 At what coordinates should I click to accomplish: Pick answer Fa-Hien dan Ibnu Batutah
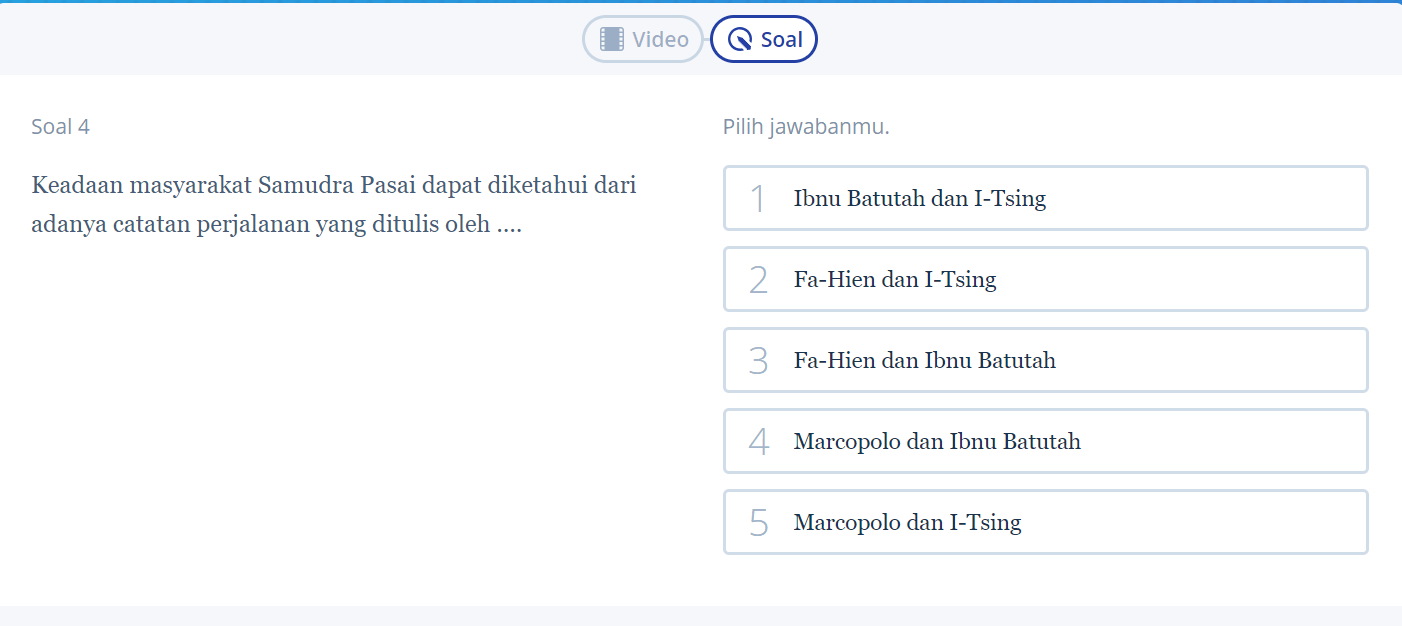tap(1046, 360)
